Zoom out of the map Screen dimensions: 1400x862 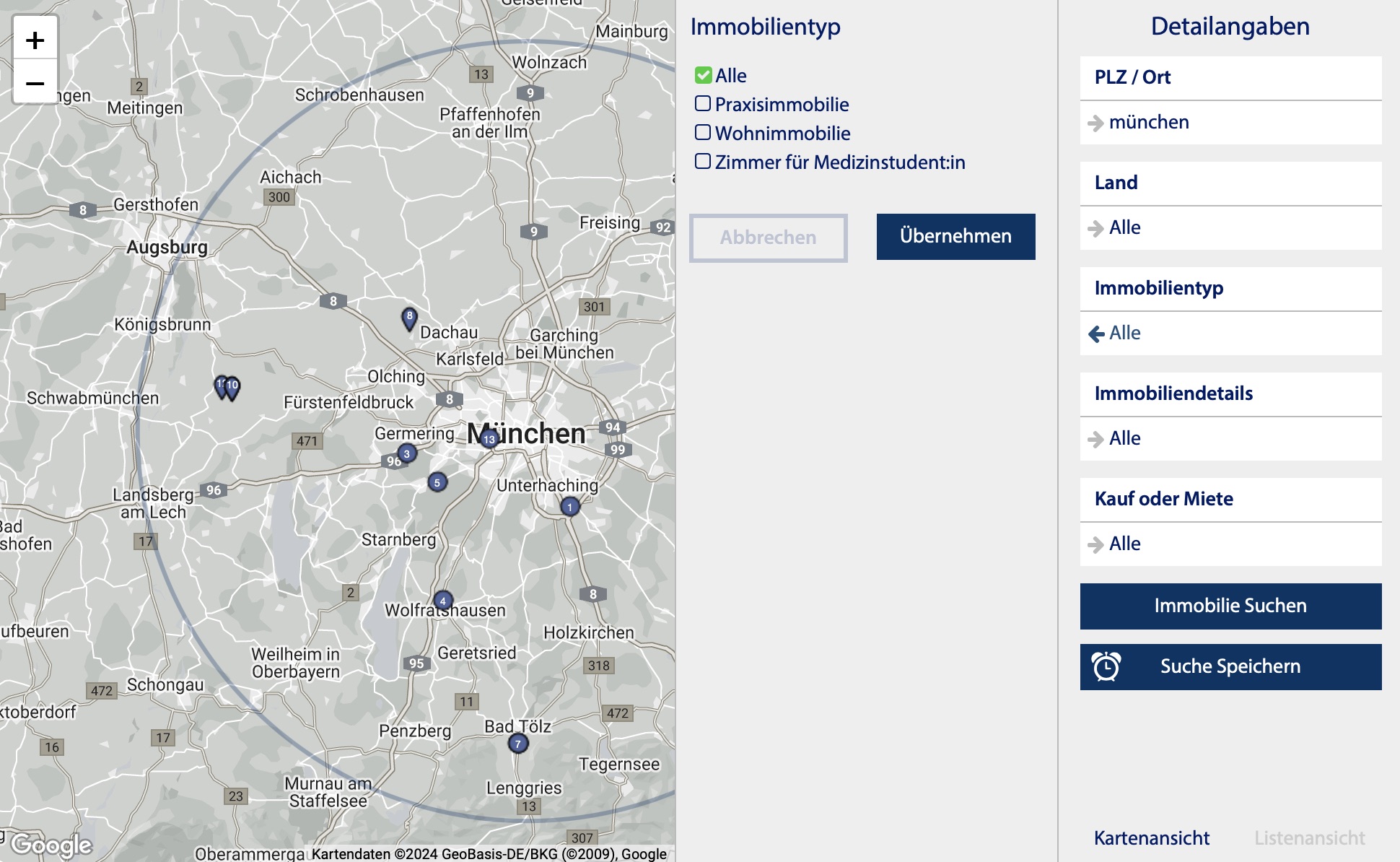(35, 84)
